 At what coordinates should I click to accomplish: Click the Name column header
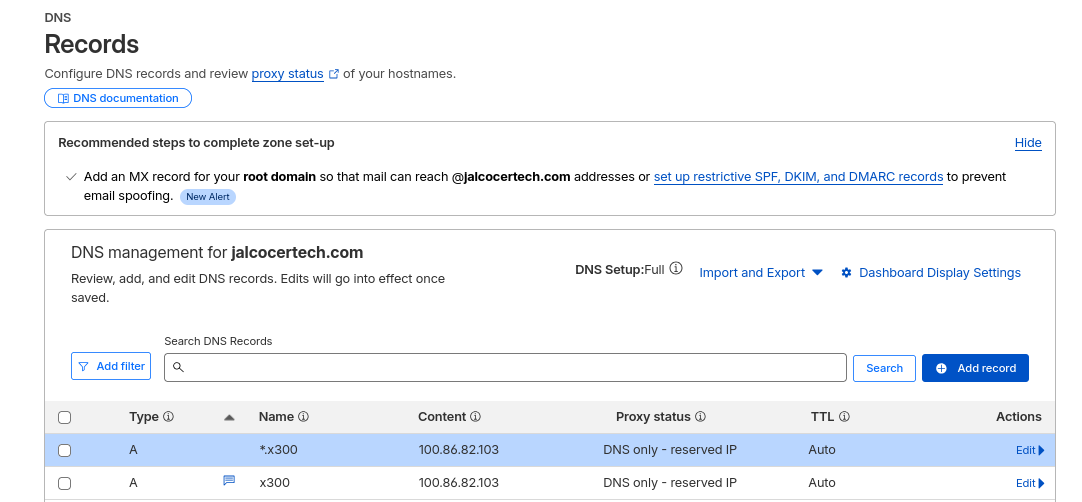pos(276,416)
